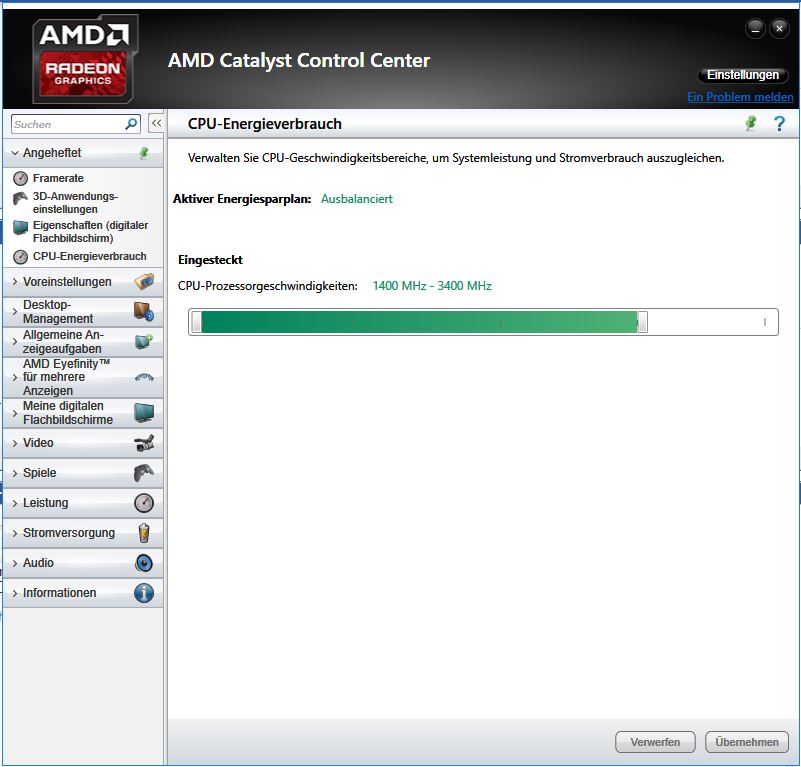Click the Audio speaker icon

pos(144,563)
